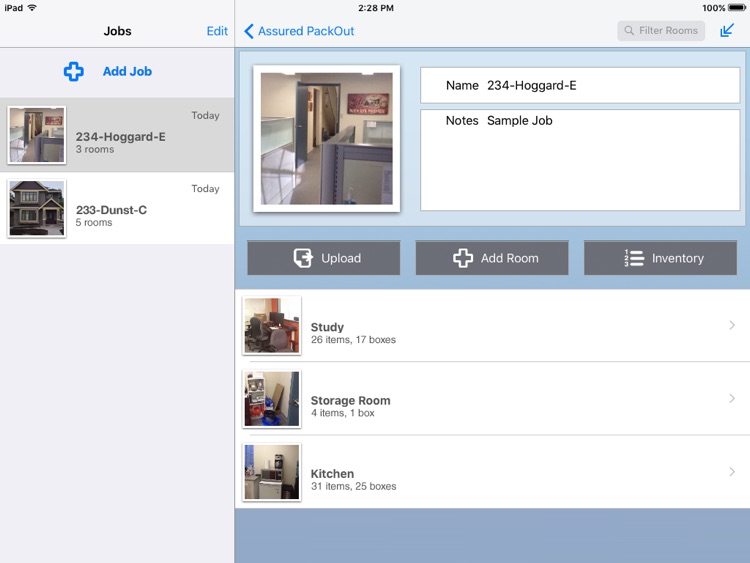
Task: Tap '3 rooms' under 234-Hoggard-E
Action: (95, 149)
